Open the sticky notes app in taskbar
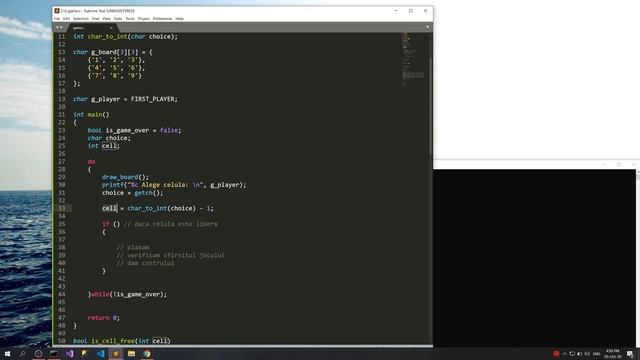The width and height of the screenshot is (640, 360). tap(84, 354)
